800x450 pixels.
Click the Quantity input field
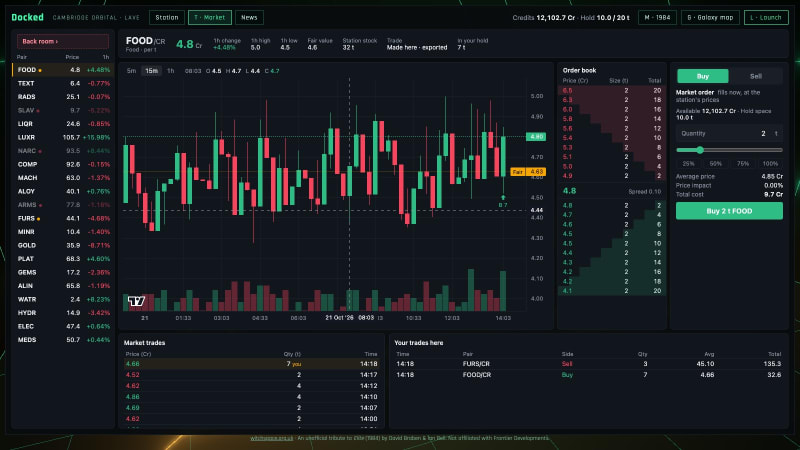[x=729, y=134]
